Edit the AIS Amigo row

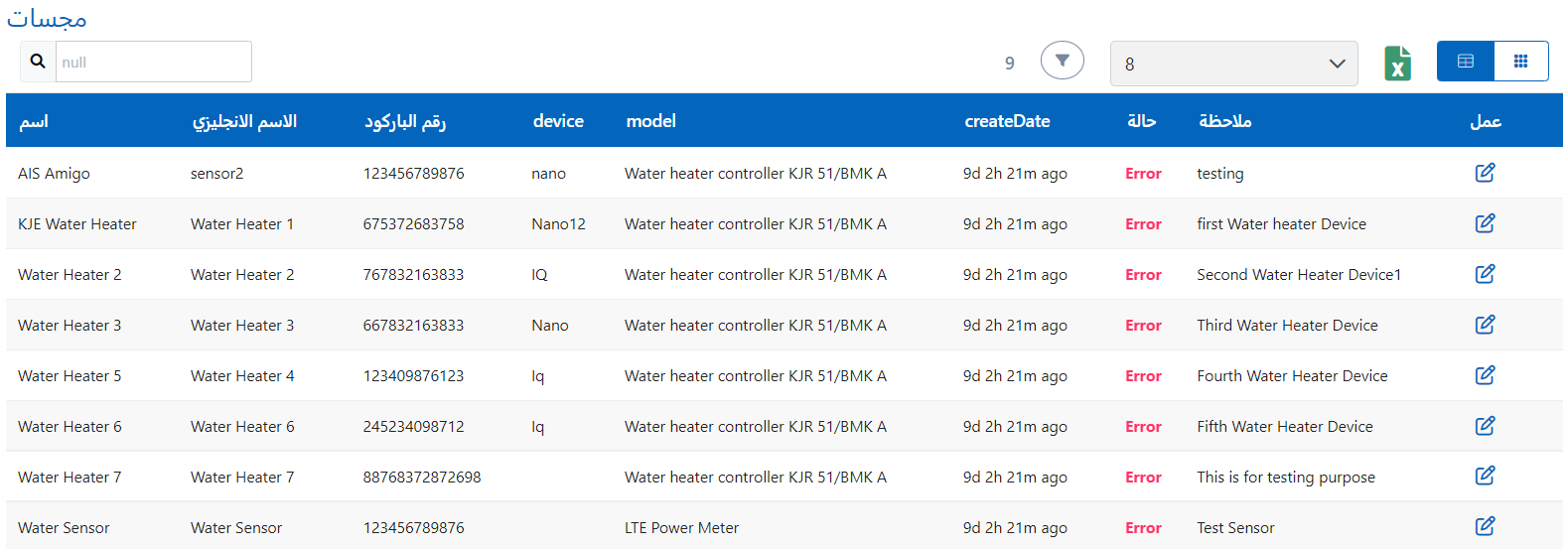tap(1485, 173)
